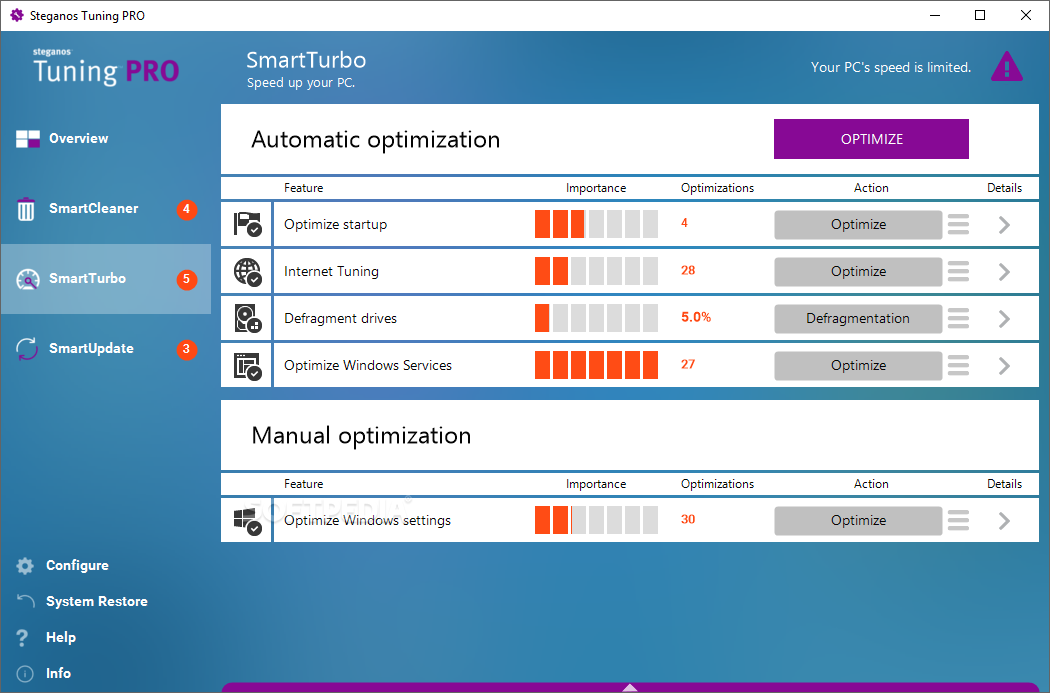Click Optimize button for Windows Services
Viewport: 1050px width, 693px height.
point(858,366)
